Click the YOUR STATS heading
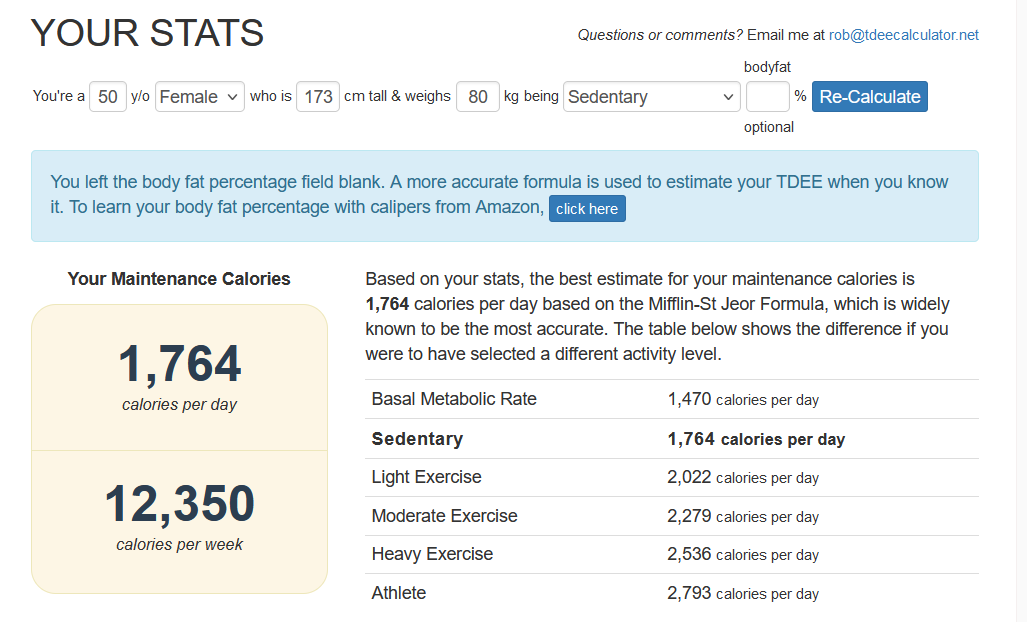Screen dimensions: 1027x622 pos(147,33)
